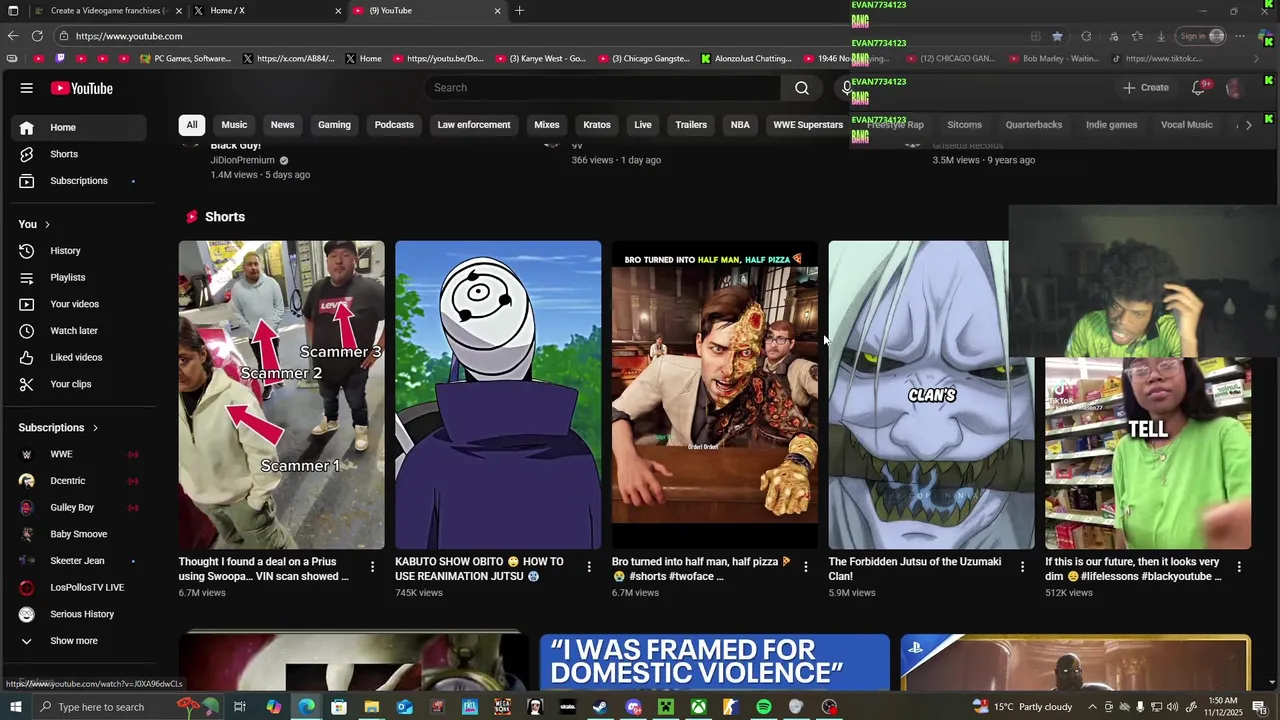The height and width of the screenshot is (720, 1280).
Task: Open options for Uzumaki Clan short
Action: click(x=1022, y=567)
